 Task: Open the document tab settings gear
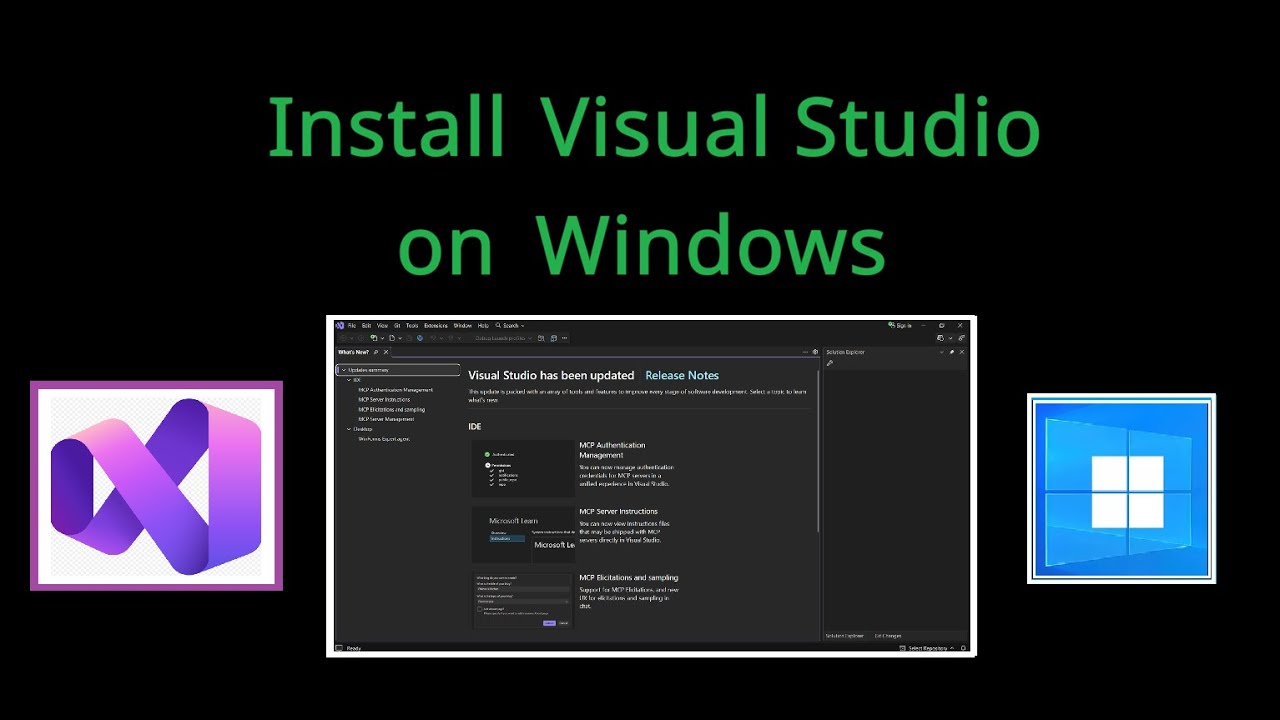(815, 352)
